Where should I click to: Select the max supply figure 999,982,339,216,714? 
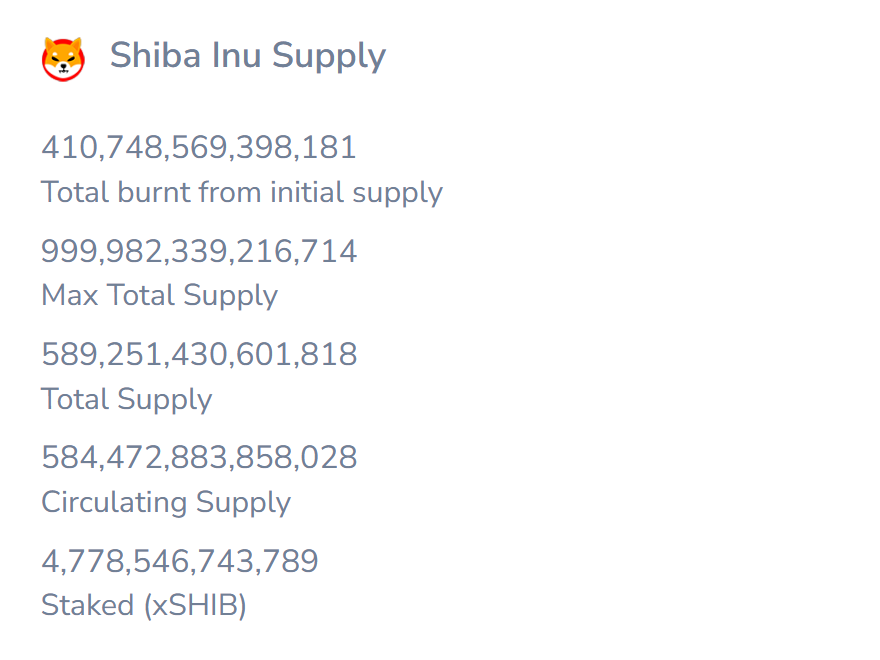point(199,251)
